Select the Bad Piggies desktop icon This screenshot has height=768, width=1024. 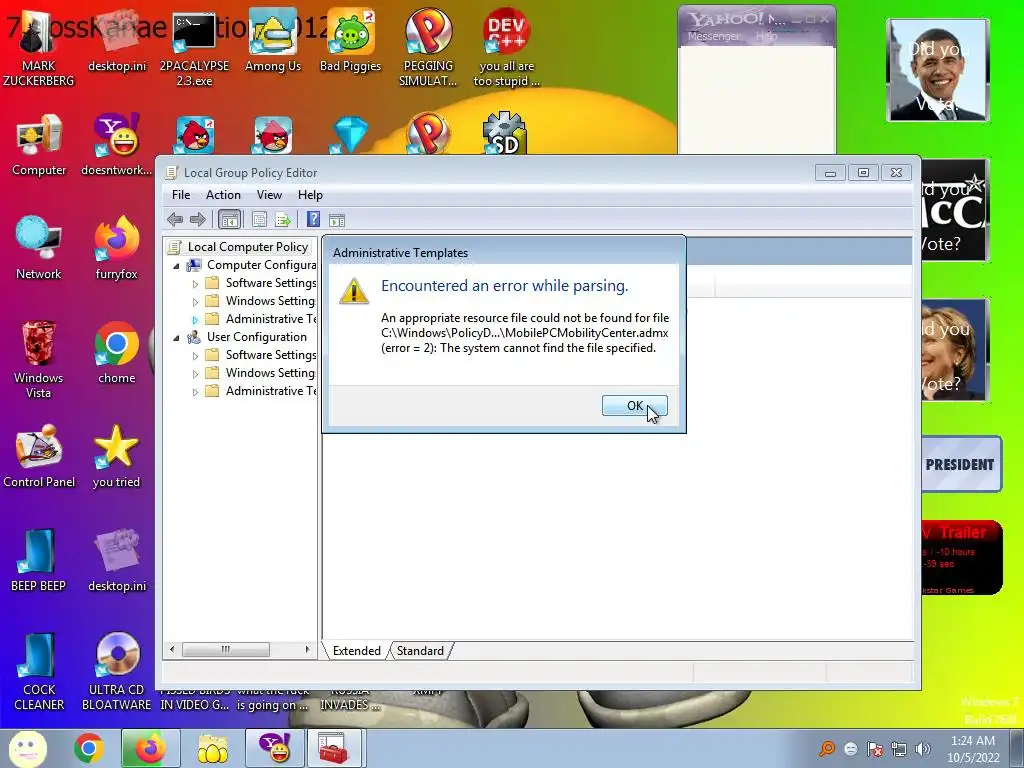tap(350, 41)
